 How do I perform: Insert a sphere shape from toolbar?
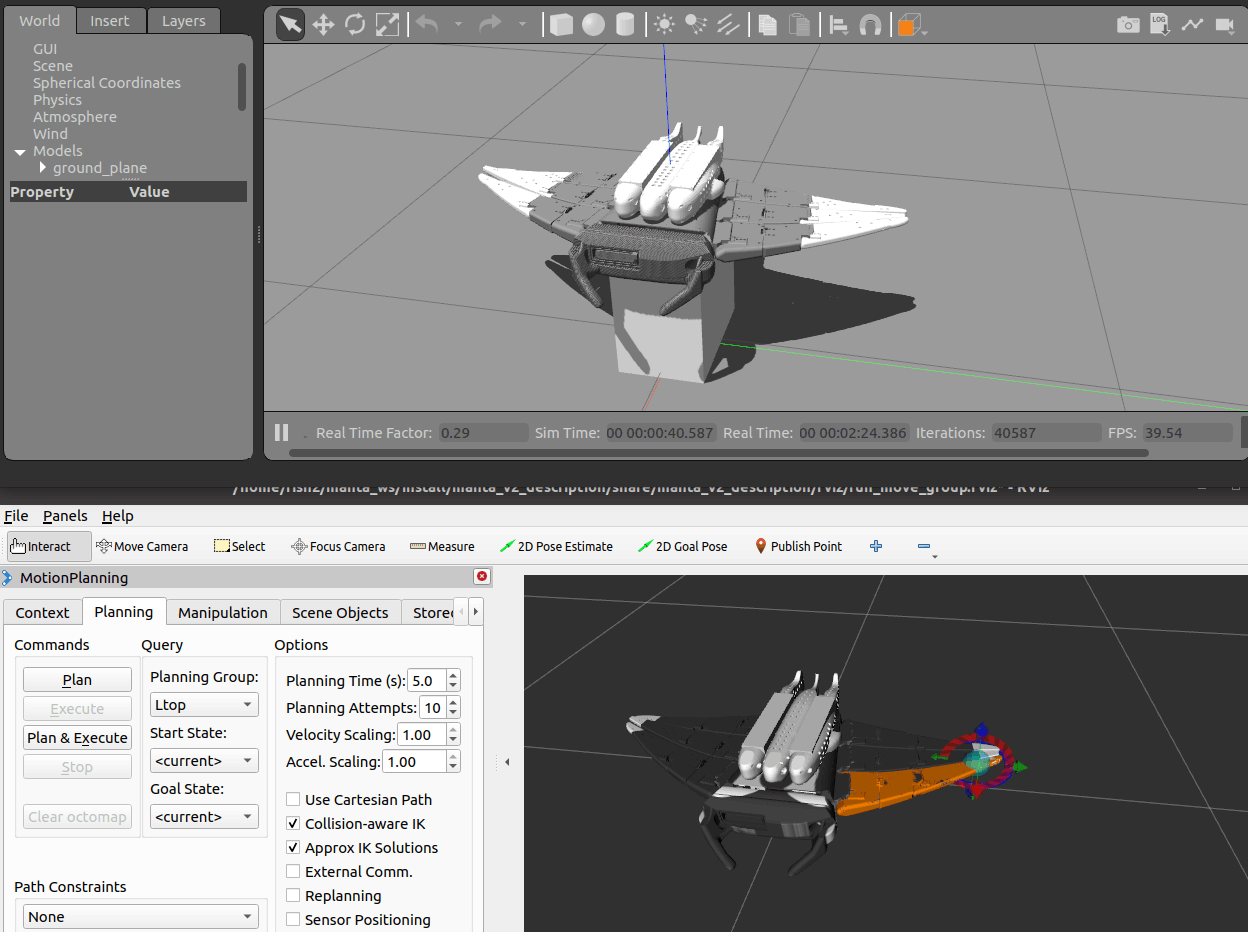tap(594, 25)
